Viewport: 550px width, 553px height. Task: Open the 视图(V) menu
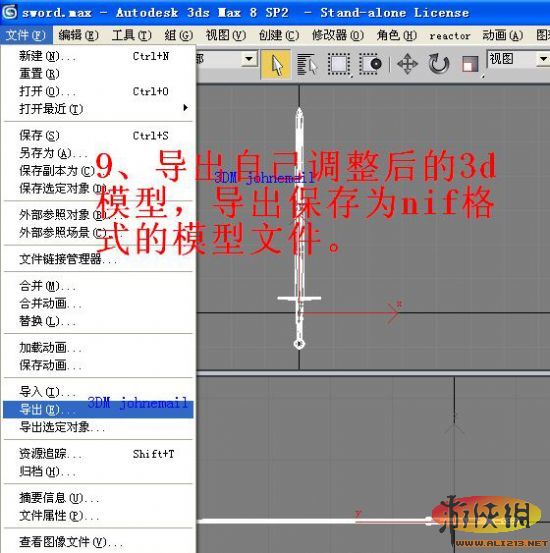pyautogui.click(x=226, y=35)
